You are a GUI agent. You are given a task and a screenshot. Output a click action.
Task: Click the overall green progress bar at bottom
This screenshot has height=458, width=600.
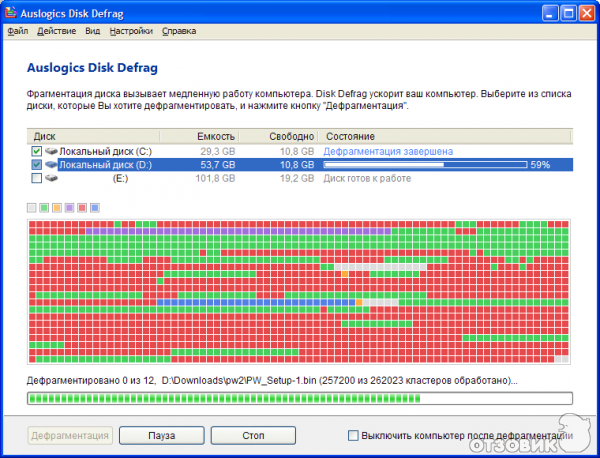tap(300, 398)
